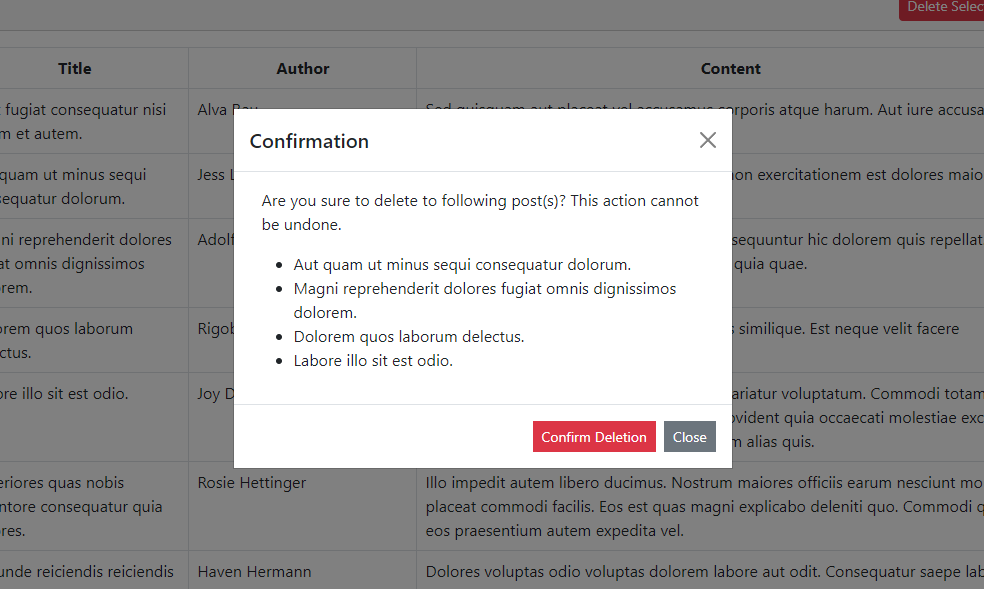This screenshot has height=589, width=984.
Task: Click the 'quam ut minus sequi' title cell
Action: click(94, 186)
